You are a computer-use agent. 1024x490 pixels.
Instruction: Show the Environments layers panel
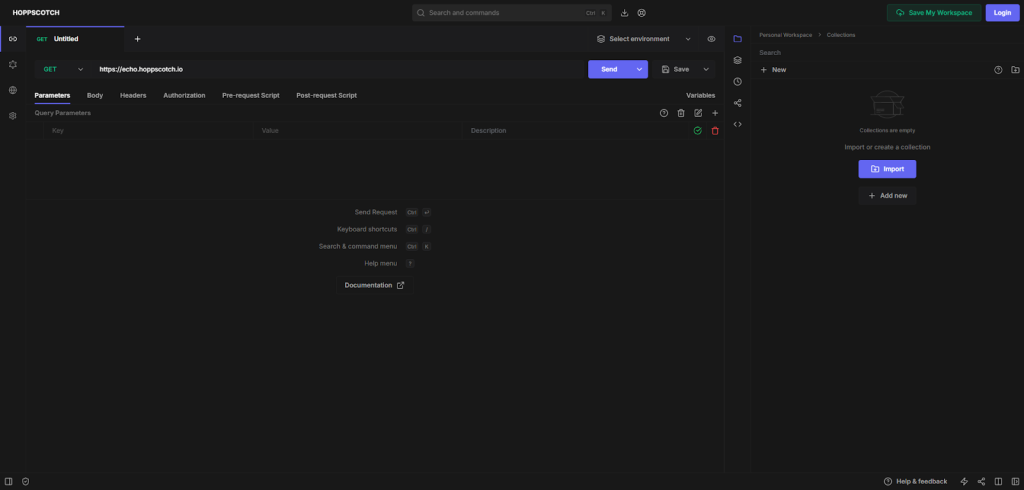tap(737, 60)
